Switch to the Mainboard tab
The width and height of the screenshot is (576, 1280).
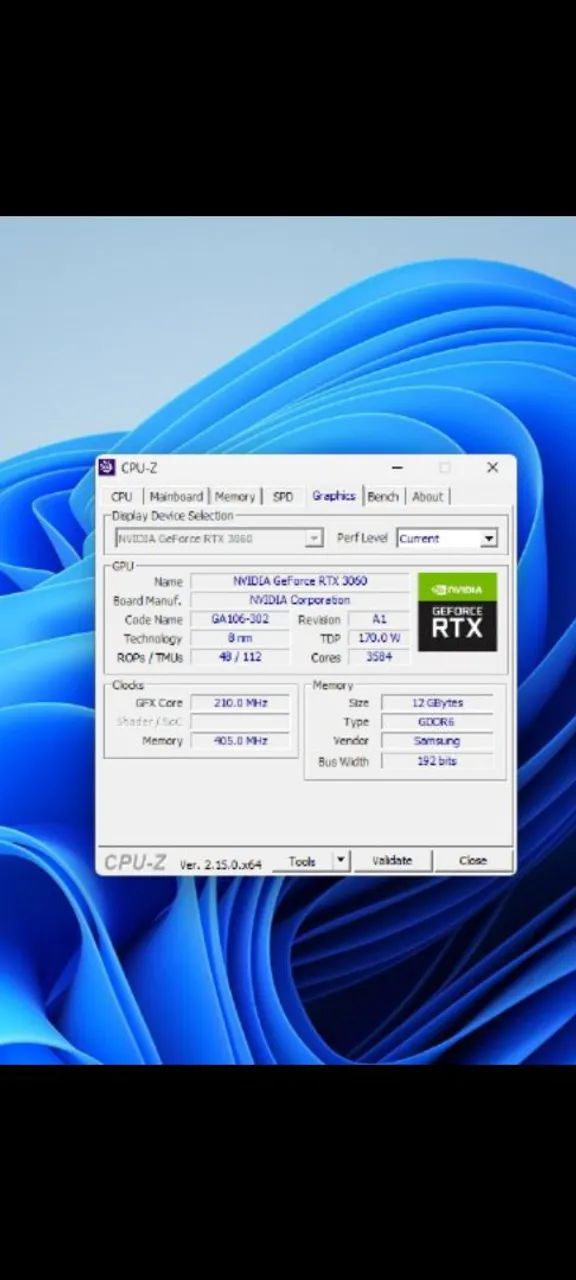(x=176, y=496)
